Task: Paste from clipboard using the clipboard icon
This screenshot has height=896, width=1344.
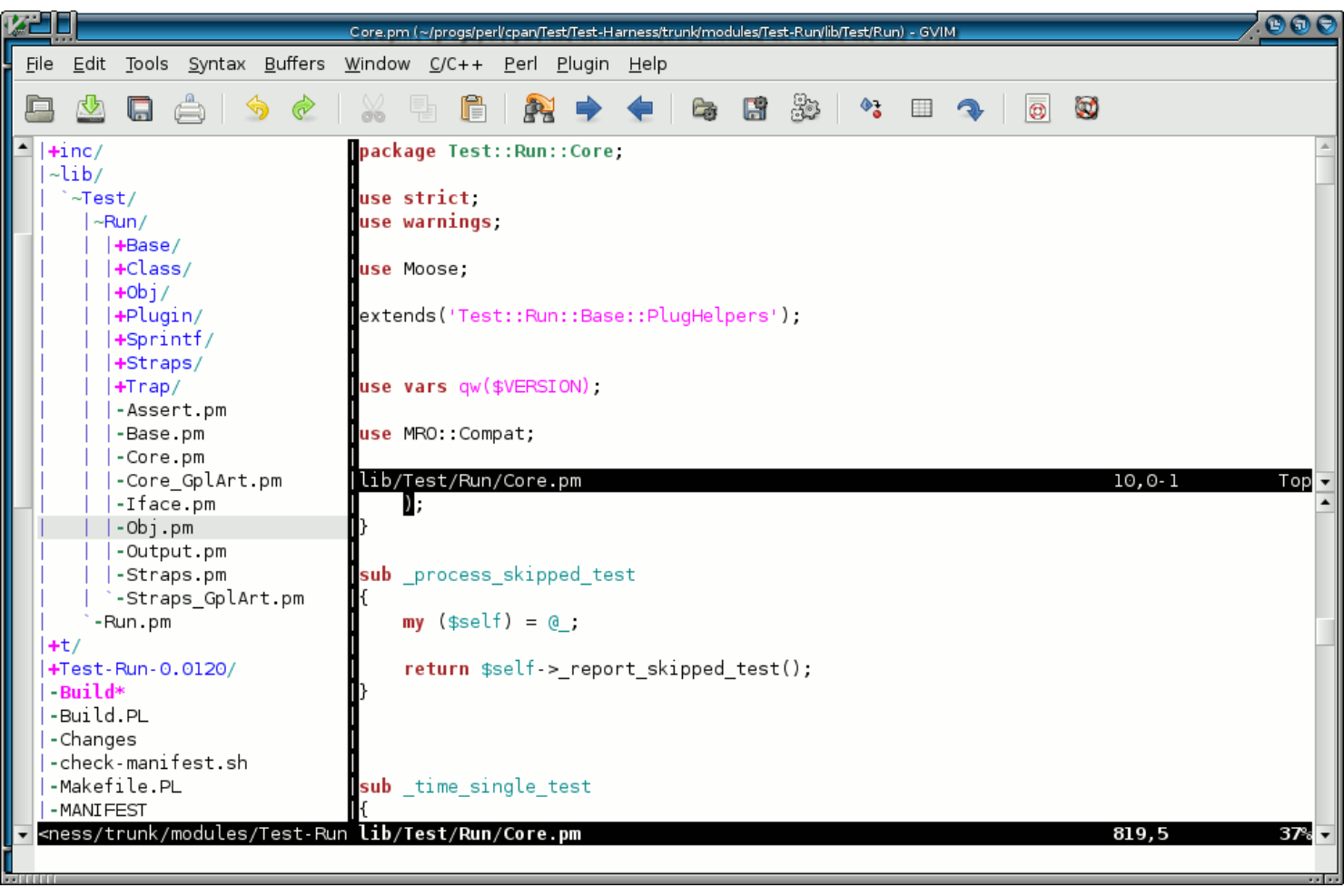Action: coord(473,108)
